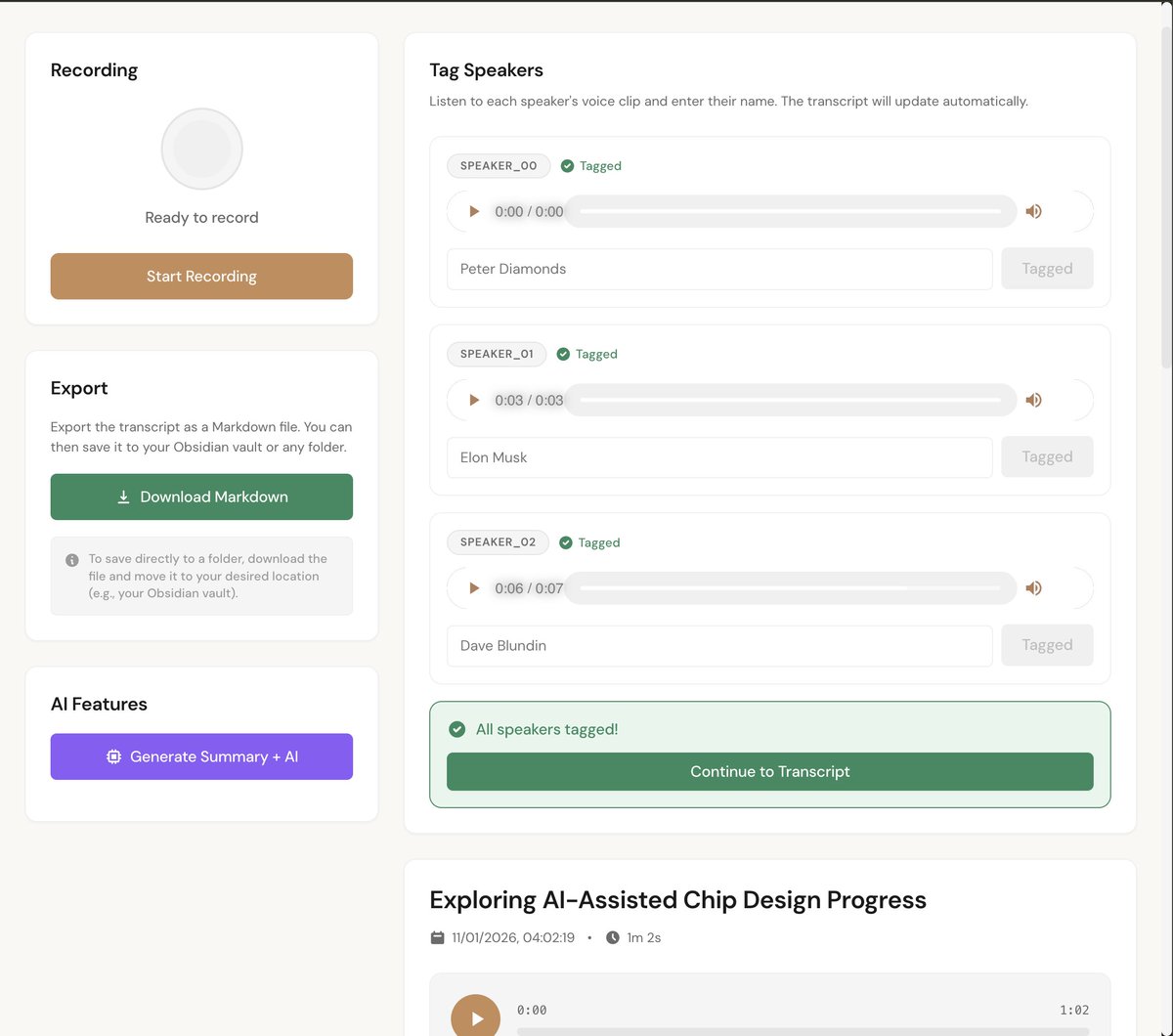Click the Tagged button beside Elon Musk
The image size is (1173, 1036).
pyautogui.click(x=1047, y=457)
